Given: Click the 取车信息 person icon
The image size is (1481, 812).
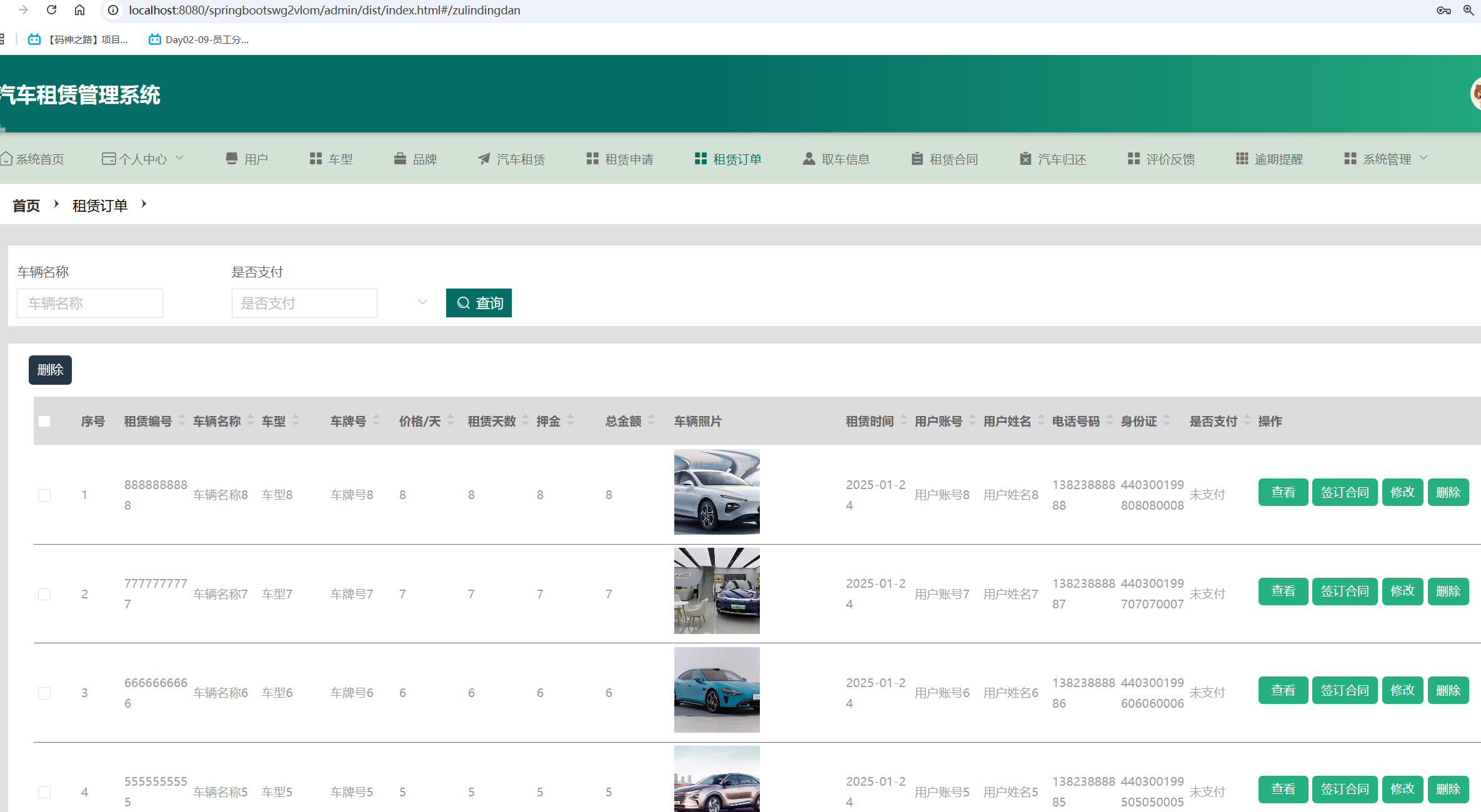Looking at the screenshot, I should tap(809, 159).
